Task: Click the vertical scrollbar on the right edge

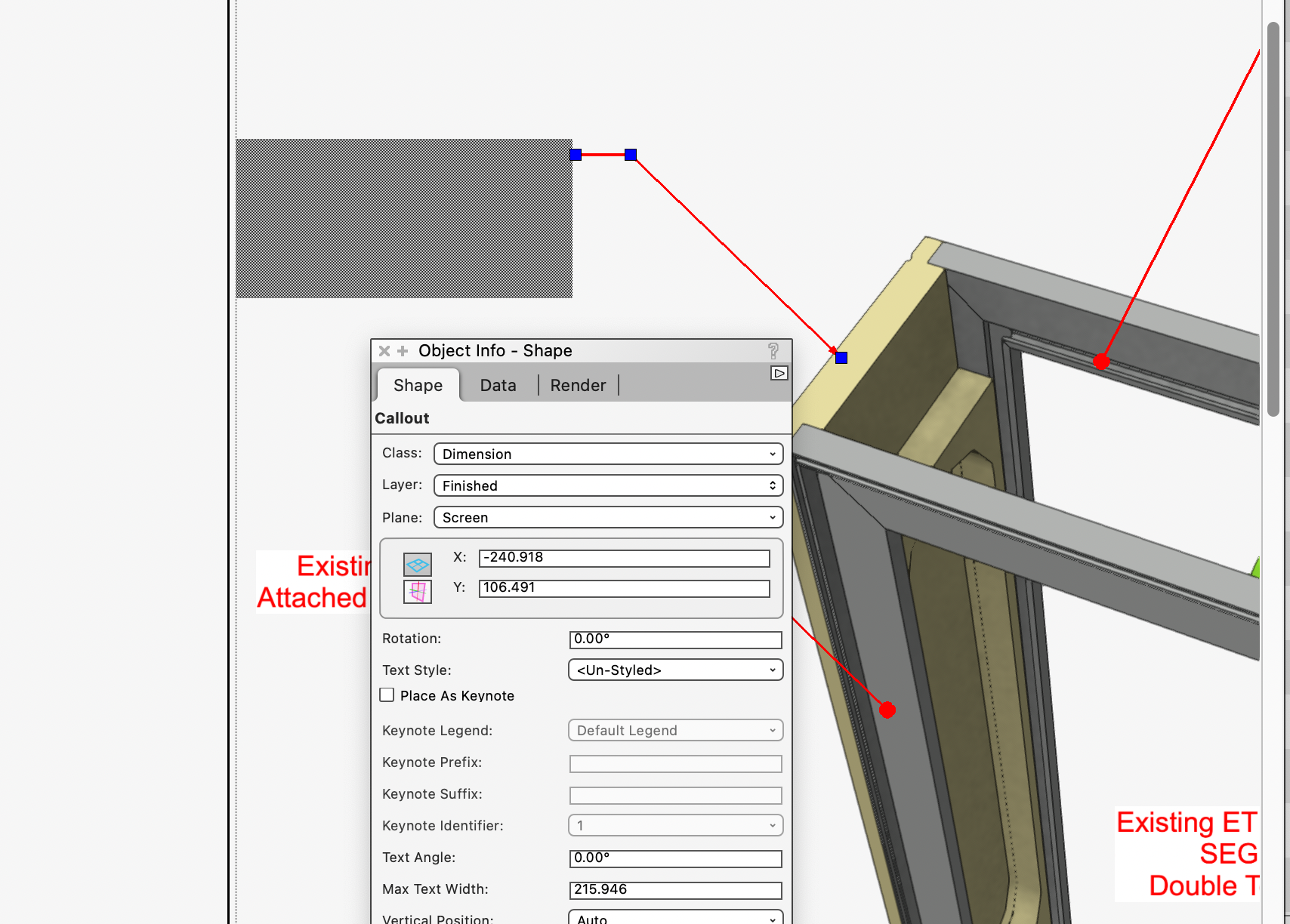Action: point(1273,219)
